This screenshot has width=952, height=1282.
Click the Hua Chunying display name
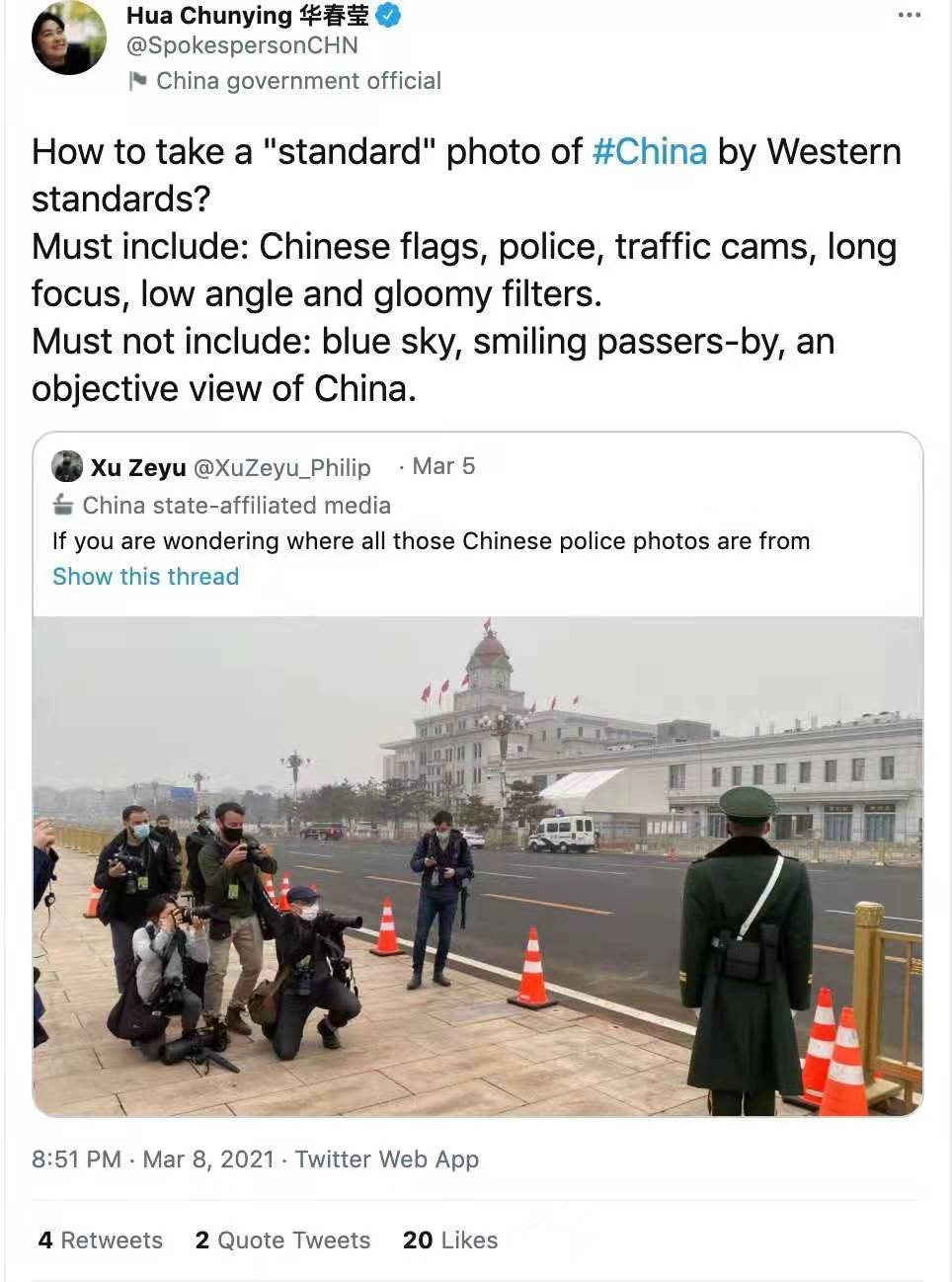point(247,16)
